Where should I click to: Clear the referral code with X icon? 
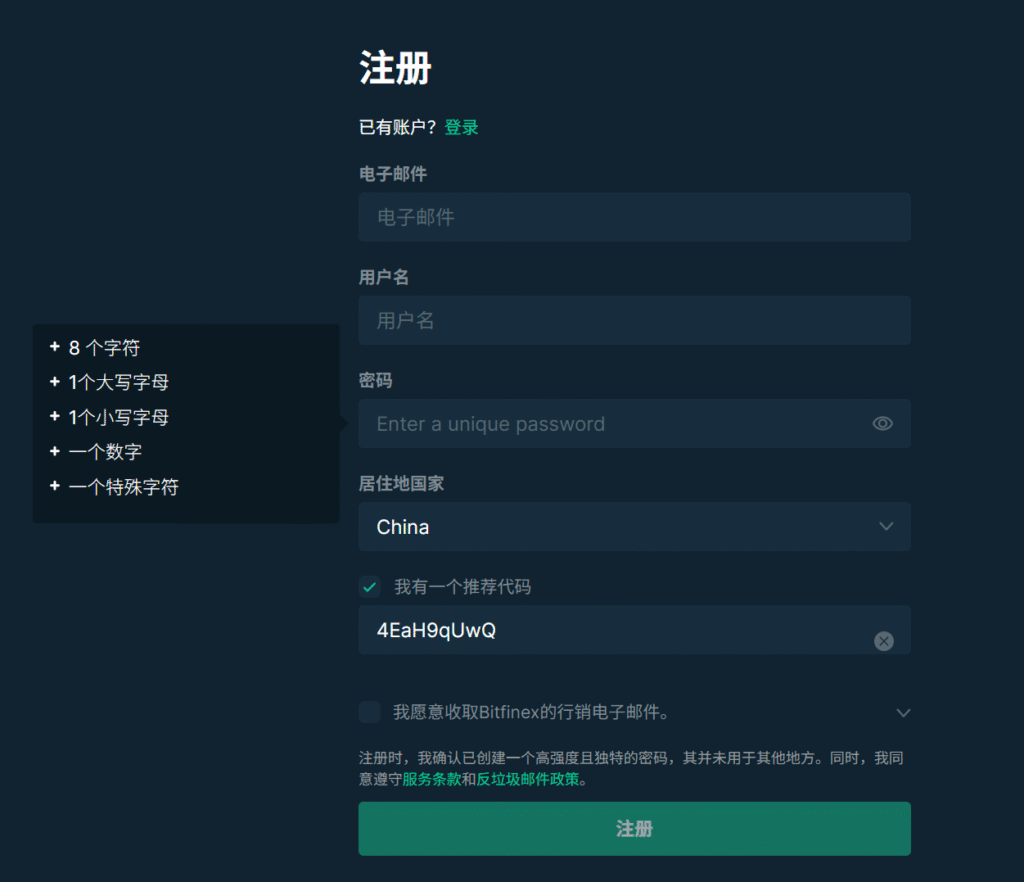(x=884, y=641)
